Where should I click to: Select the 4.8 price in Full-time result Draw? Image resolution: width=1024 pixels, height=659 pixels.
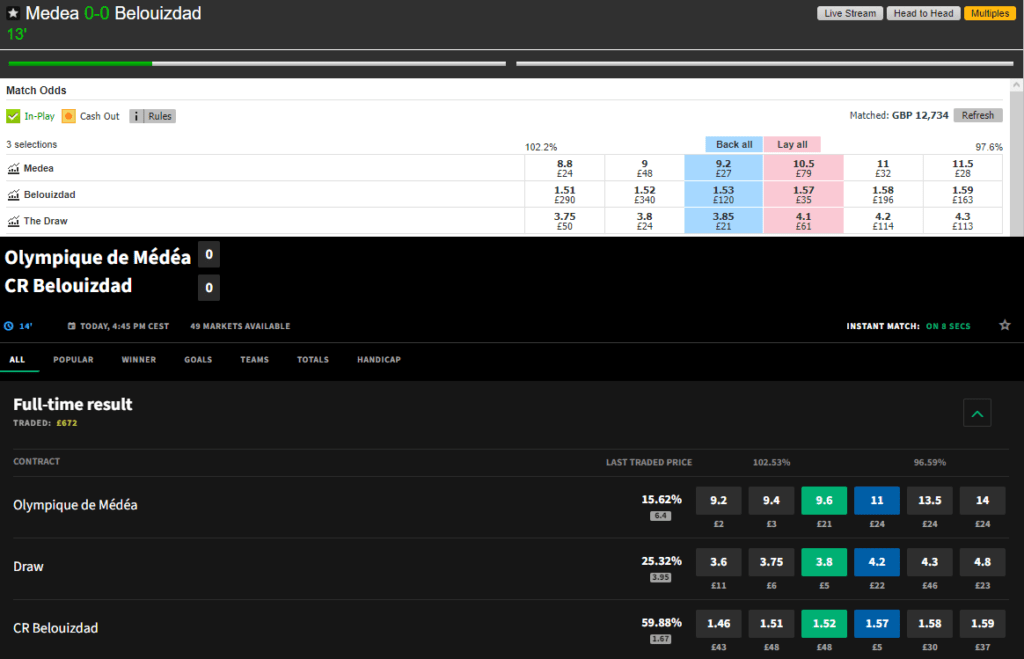pyautogui.click(x=982, y=562)
